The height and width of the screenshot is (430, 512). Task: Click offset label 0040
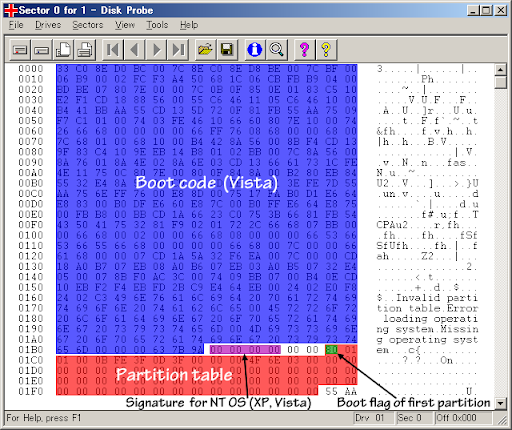[x=31, y=110]
